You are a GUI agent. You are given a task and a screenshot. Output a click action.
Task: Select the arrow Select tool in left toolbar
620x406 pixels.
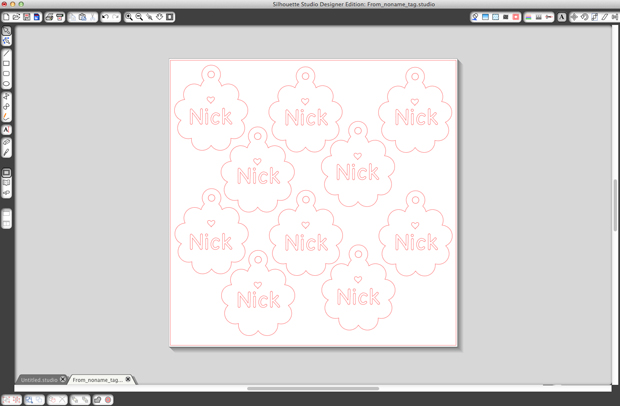point(6,30)
